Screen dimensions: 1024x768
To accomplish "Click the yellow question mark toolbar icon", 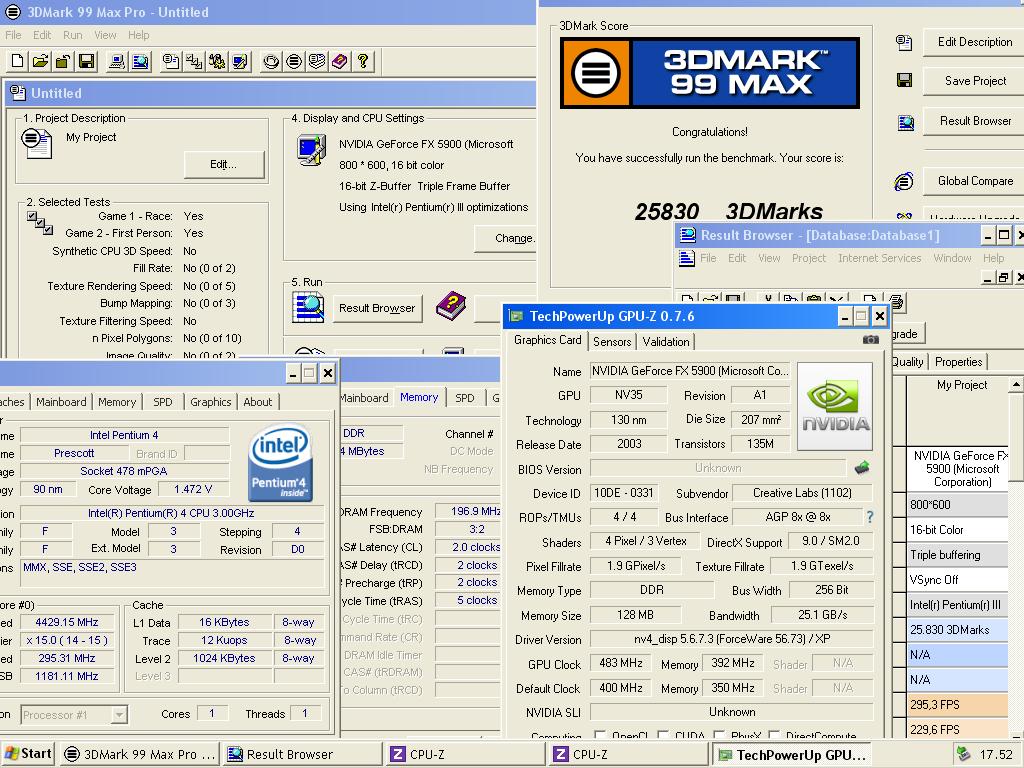I will [363, 61].
